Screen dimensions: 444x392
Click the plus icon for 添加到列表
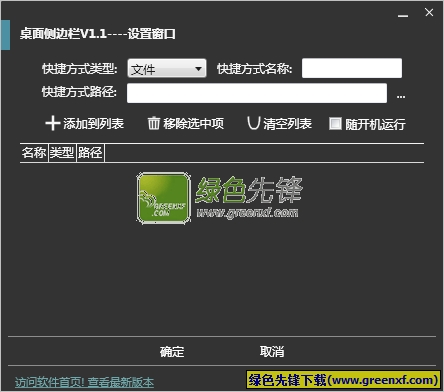(x=53, y=123)
